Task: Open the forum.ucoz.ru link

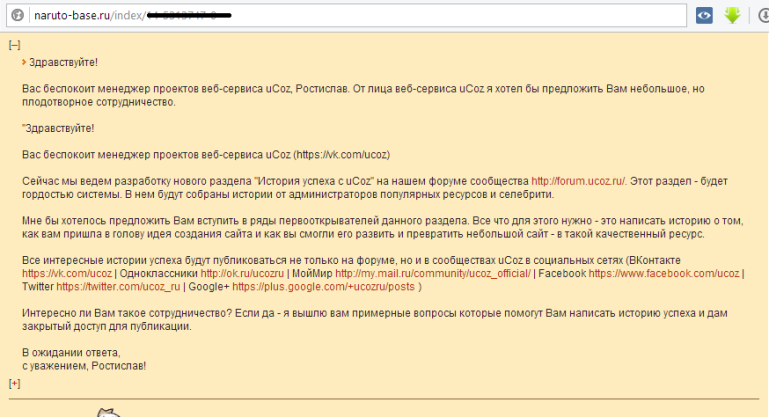Action: coord(579,181)
